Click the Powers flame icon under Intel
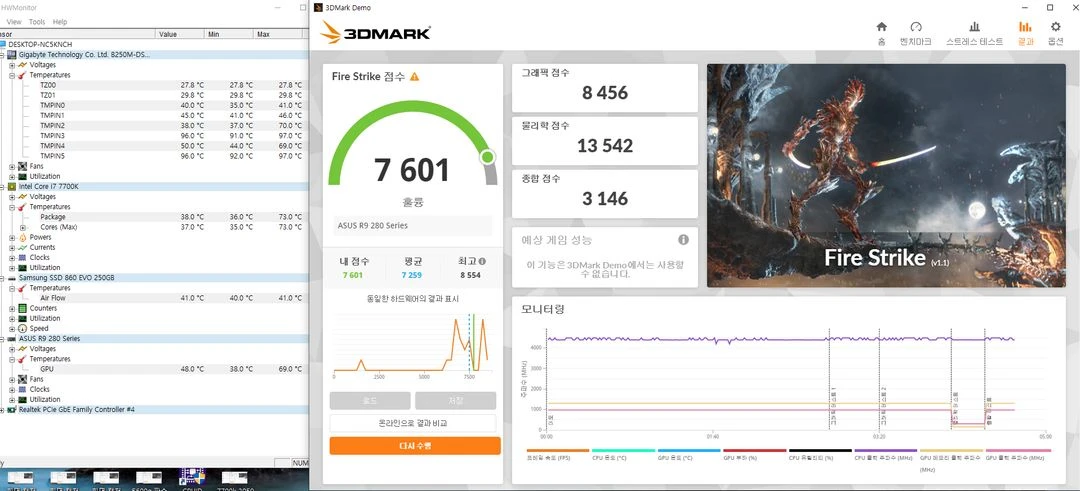This screenshot has height=491, width=1080. pyautogui.click(x=23, y=237)
